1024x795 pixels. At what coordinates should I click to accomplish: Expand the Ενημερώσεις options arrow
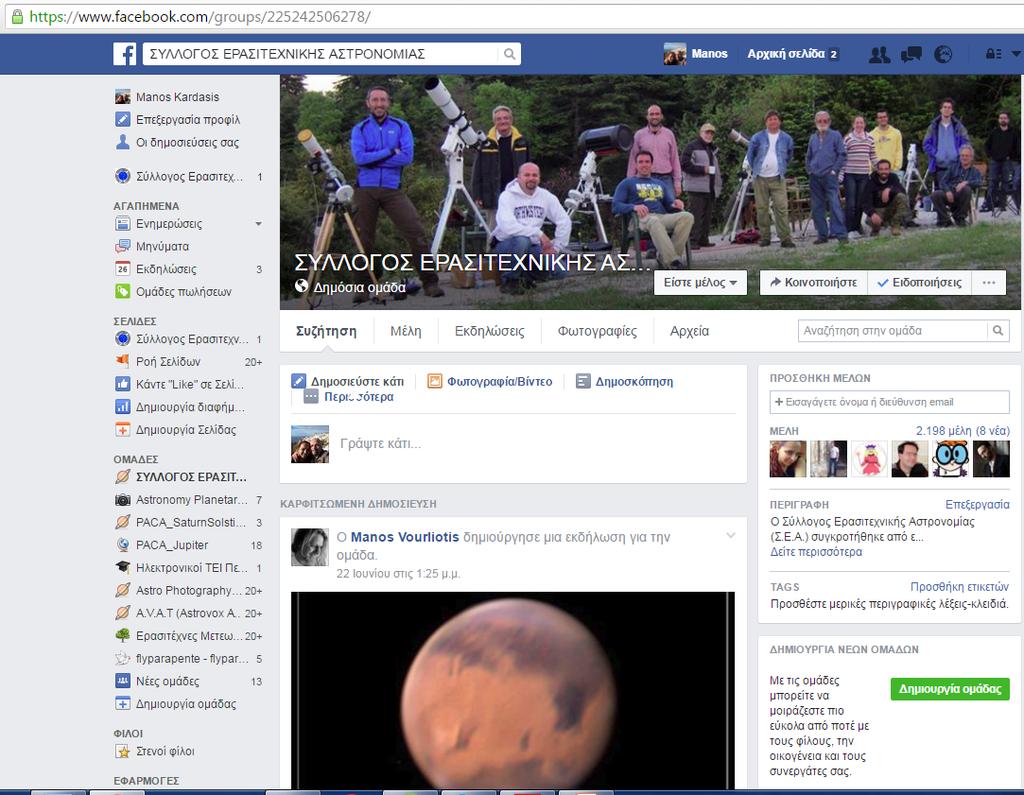click(x=259, y=224)
